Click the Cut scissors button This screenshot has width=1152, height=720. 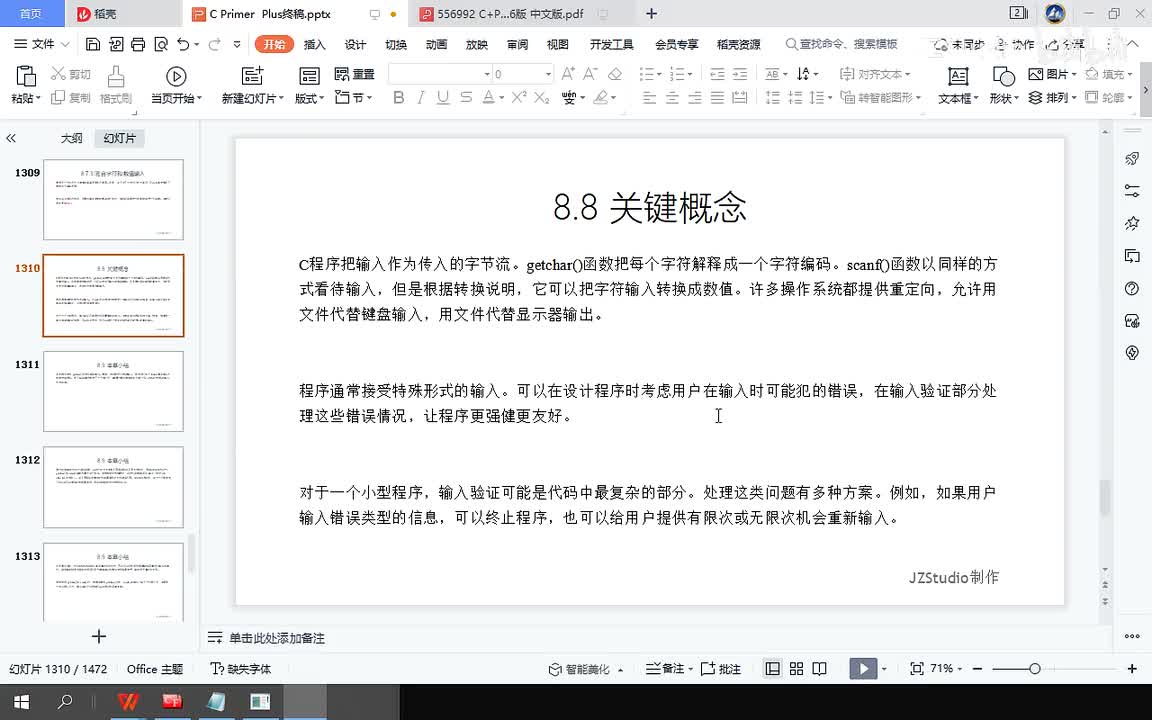click(x=71, y=74)
